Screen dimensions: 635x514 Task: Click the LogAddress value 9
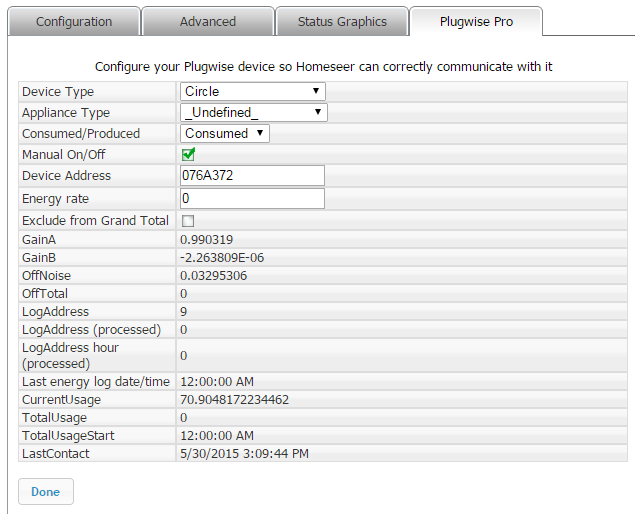click(x=183, y=312)
